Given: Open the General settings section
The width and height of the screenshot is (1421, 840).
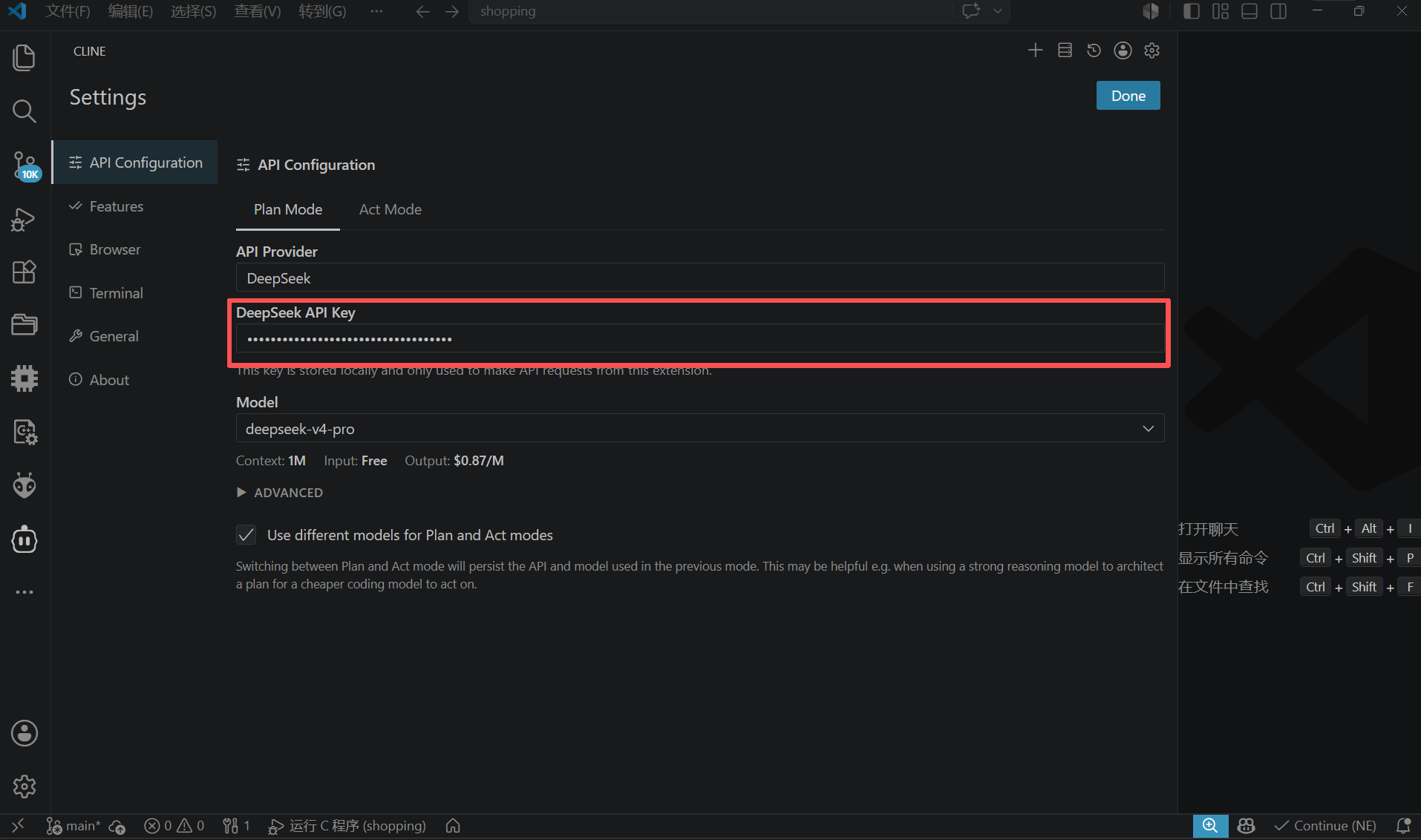Looking at the screenshot, I should 134,336.
